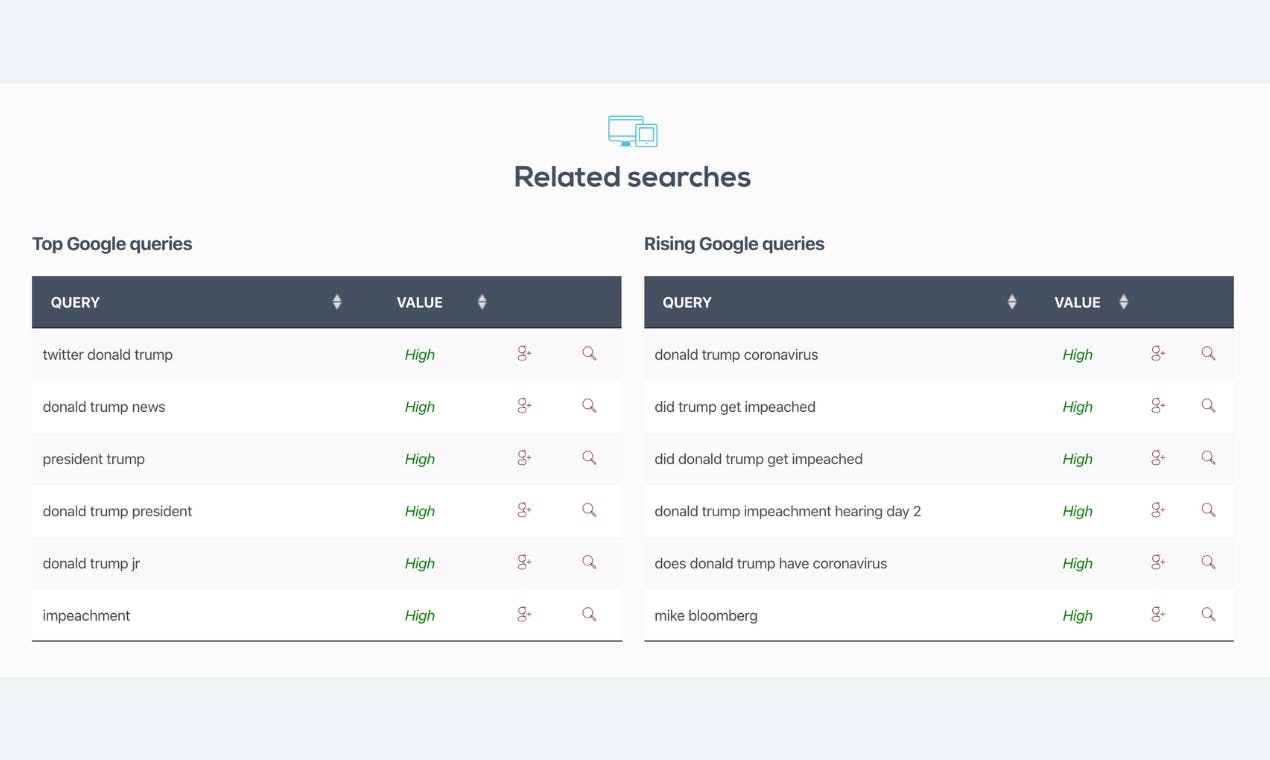Click the magnifier icon for did trump get impeached
Screen dimensions: 1270x760
[x=1208, y=406]
